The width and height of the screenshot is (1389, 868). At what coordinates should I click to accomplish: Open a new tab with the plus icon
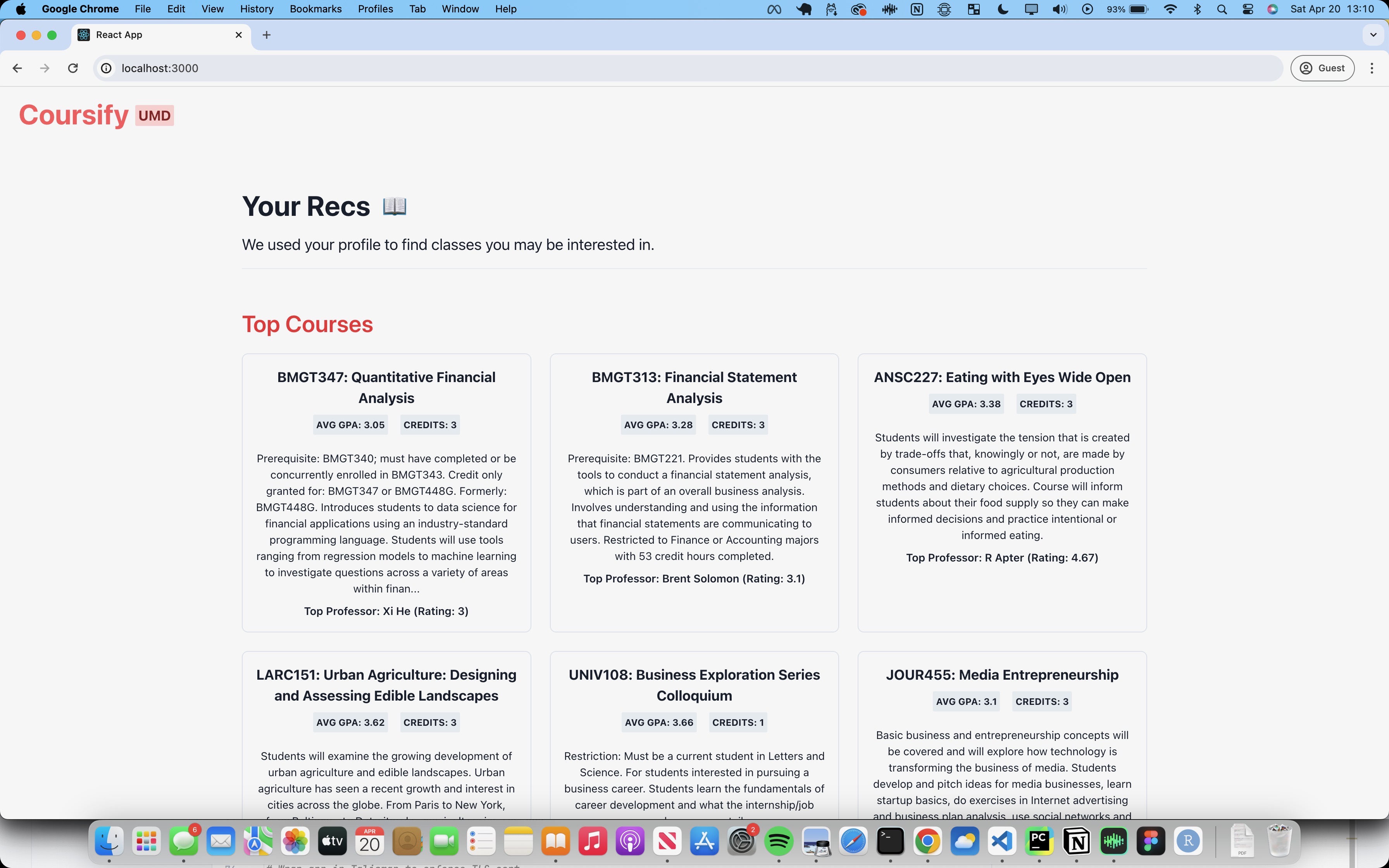(x=266, y=35)
